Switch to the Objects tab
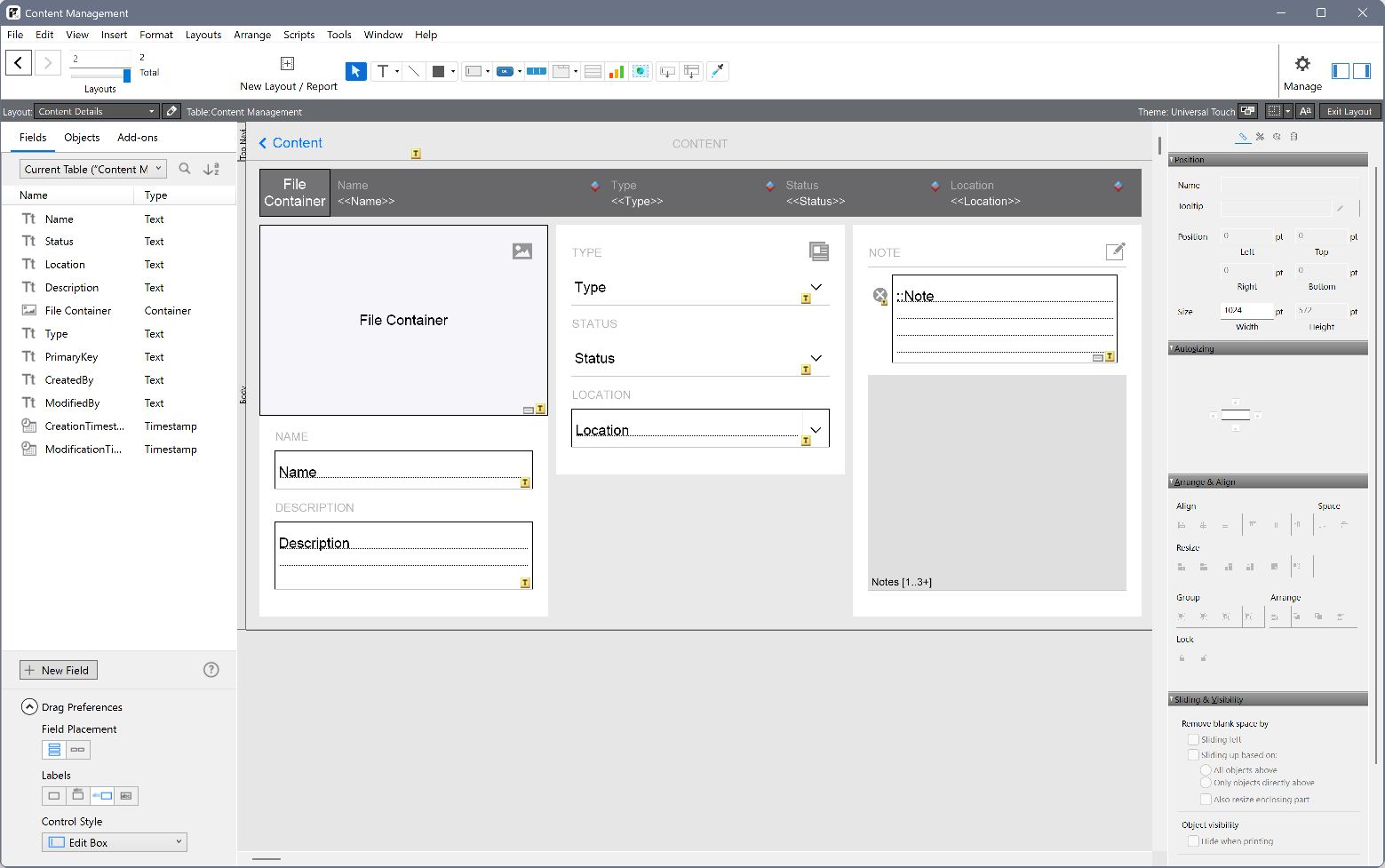This screenshot has width=1385, height=868. [x=82, y=138]
